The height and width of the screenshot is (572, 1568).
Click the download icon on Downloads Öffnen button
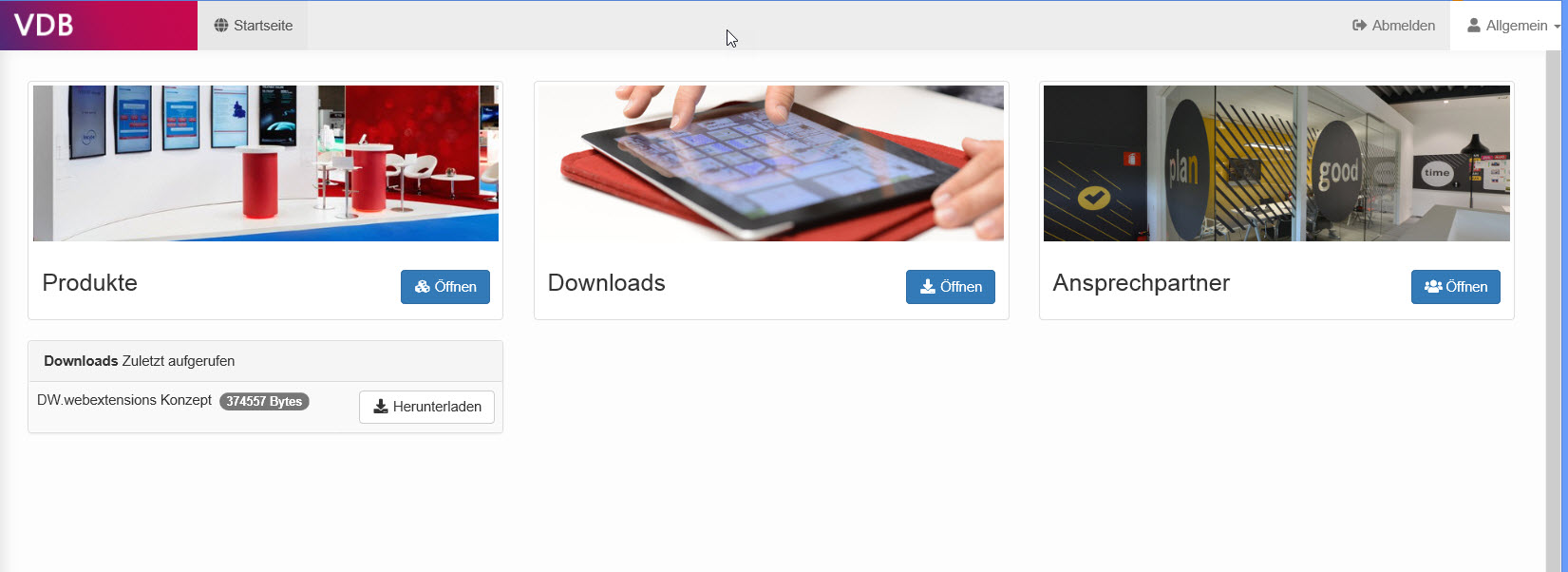coord(928,287)
